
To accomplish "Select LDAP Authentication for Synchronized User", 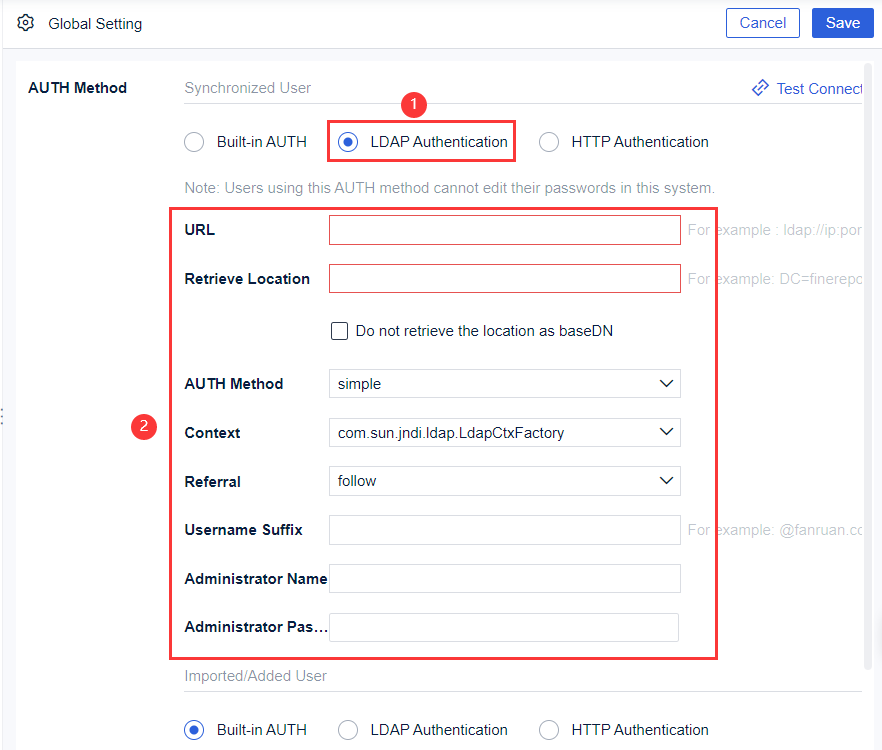I will point(347,142).
